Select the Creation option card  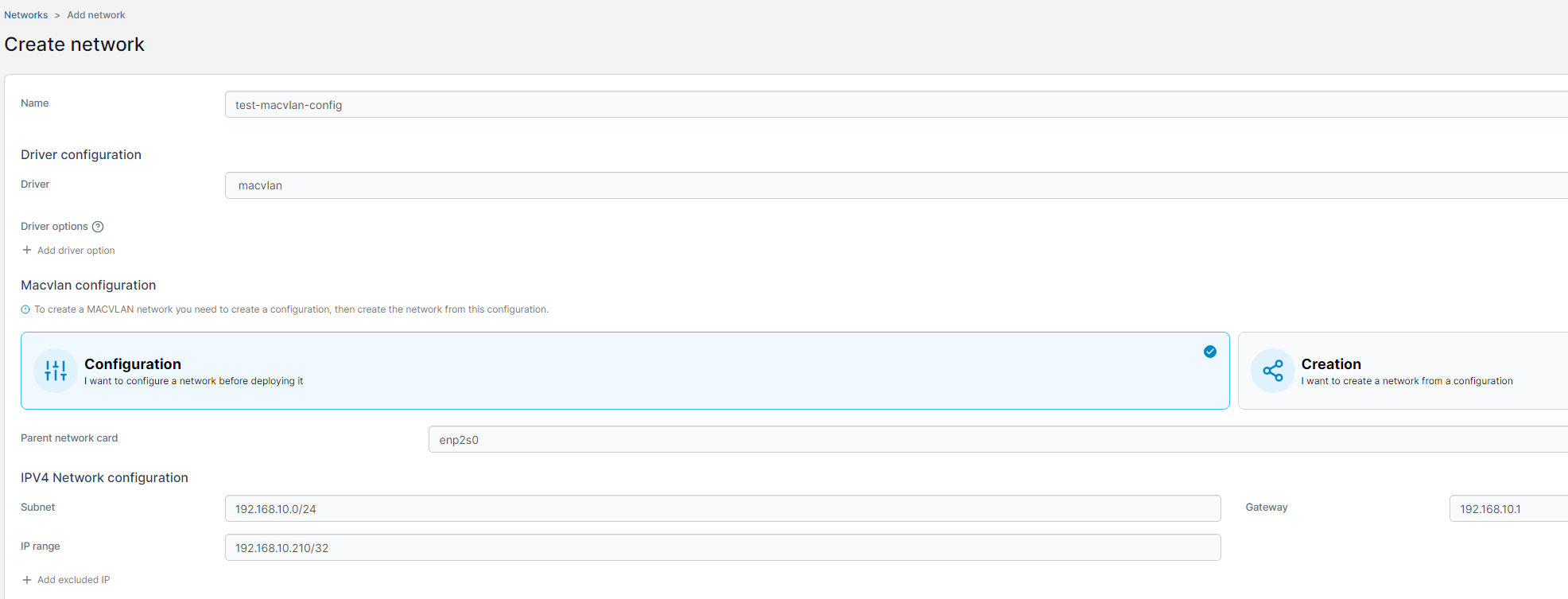(1403, 371)
